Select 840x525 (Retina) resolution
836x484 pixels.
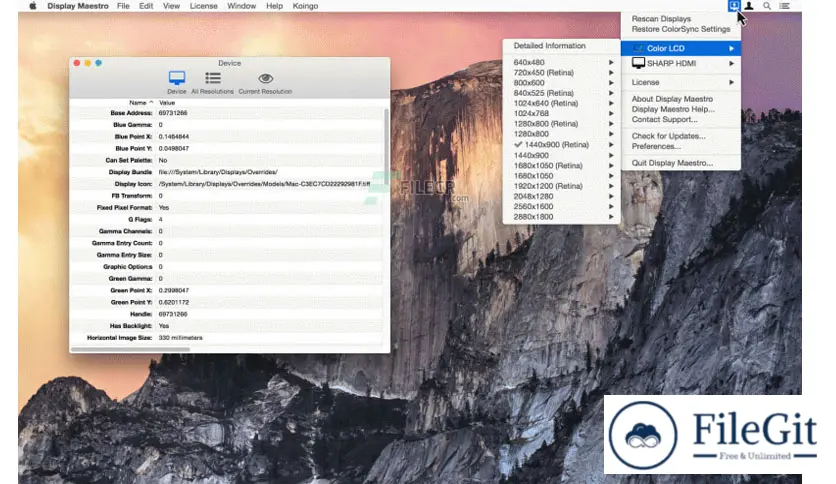point(544,93)
